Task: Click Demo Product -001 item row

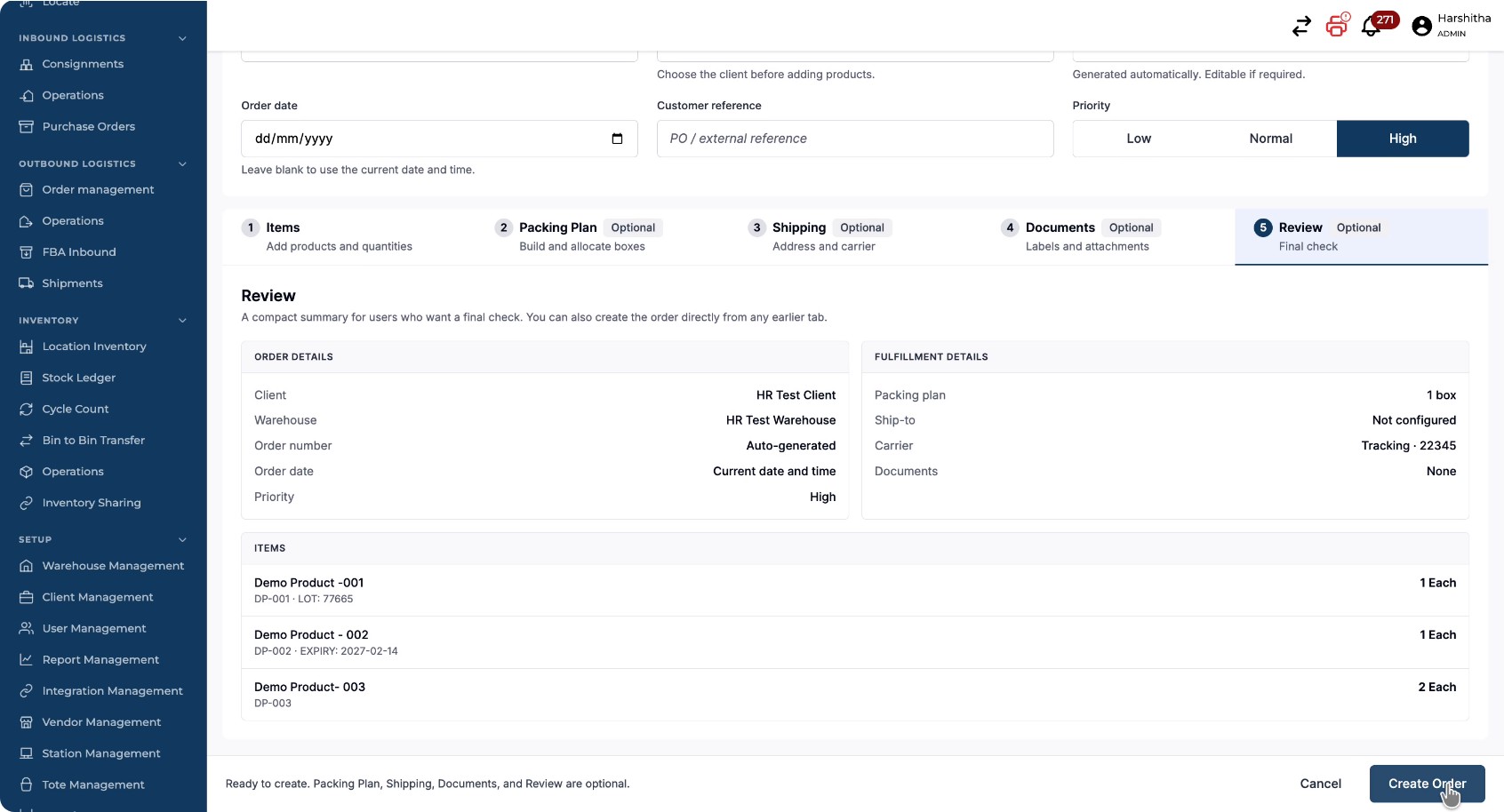Action: 855,591
